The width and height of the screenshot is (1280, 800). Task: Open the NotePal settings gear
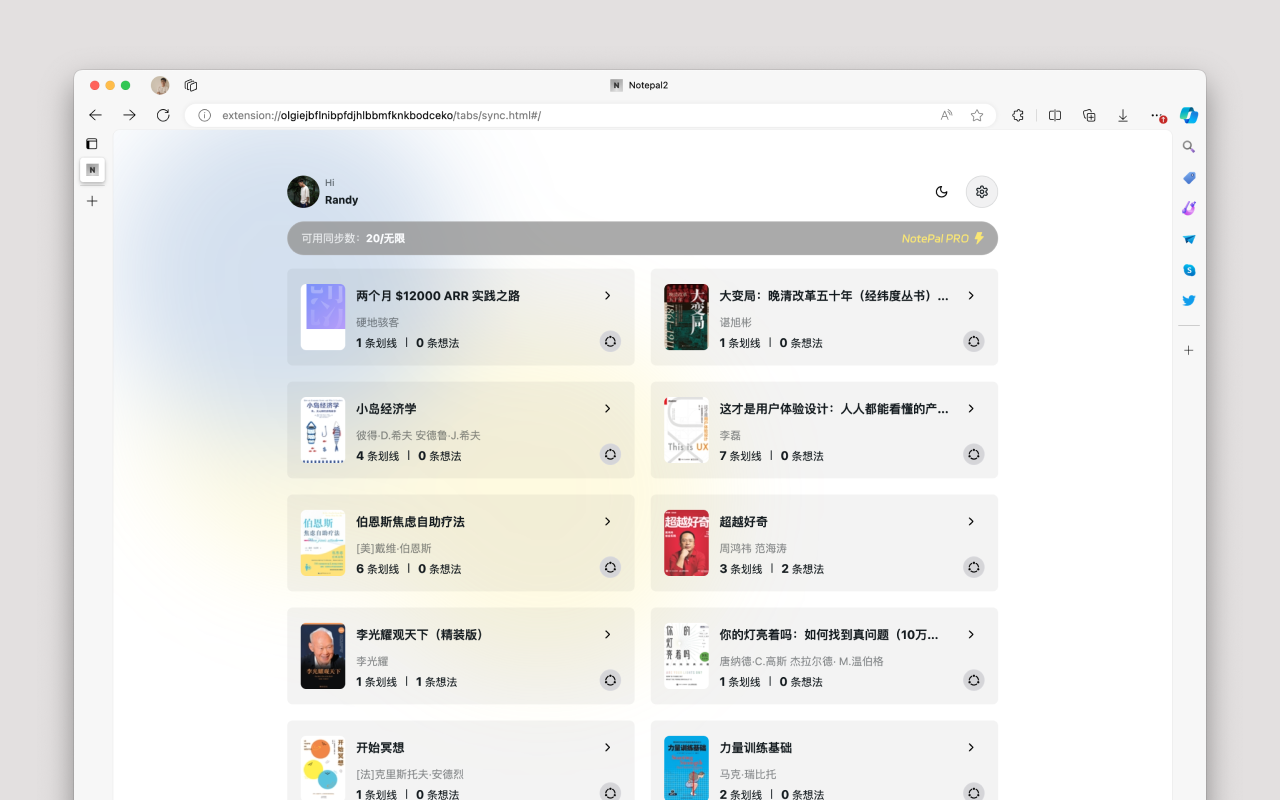point(981,191)
